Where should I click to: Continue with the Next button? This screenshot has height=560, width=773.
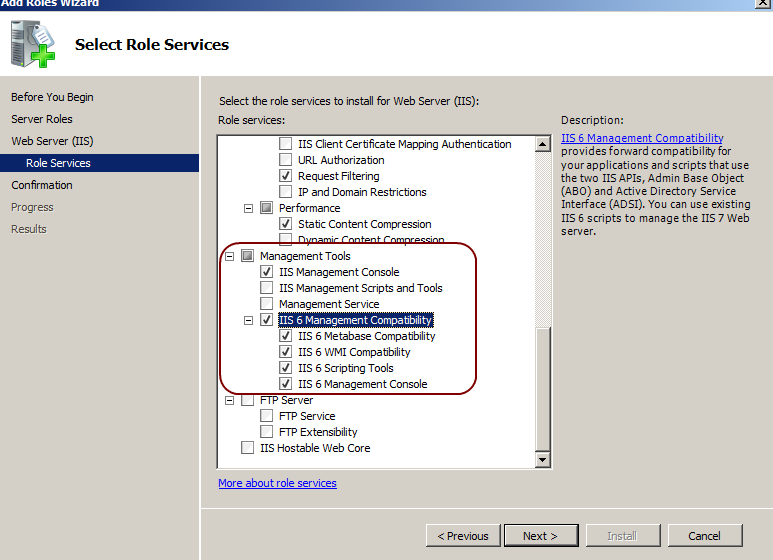541,535
